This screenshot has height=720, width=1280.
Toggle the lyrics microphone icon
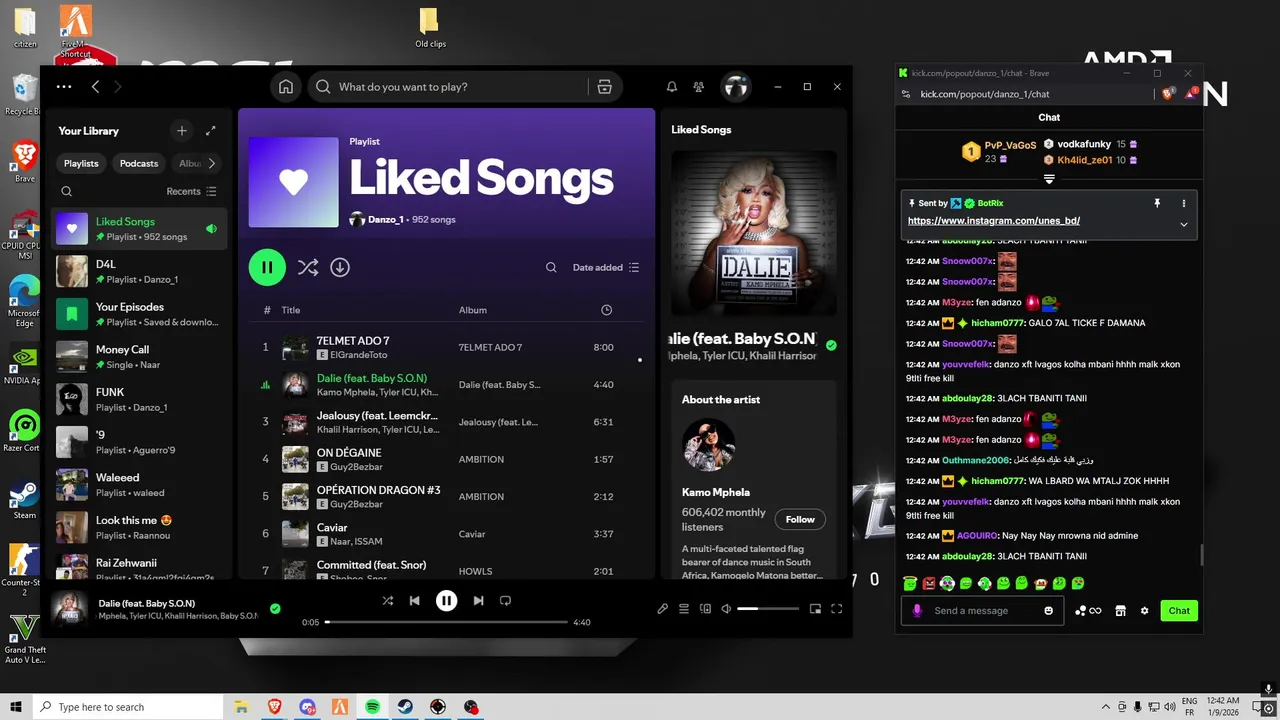pos(662,608)
